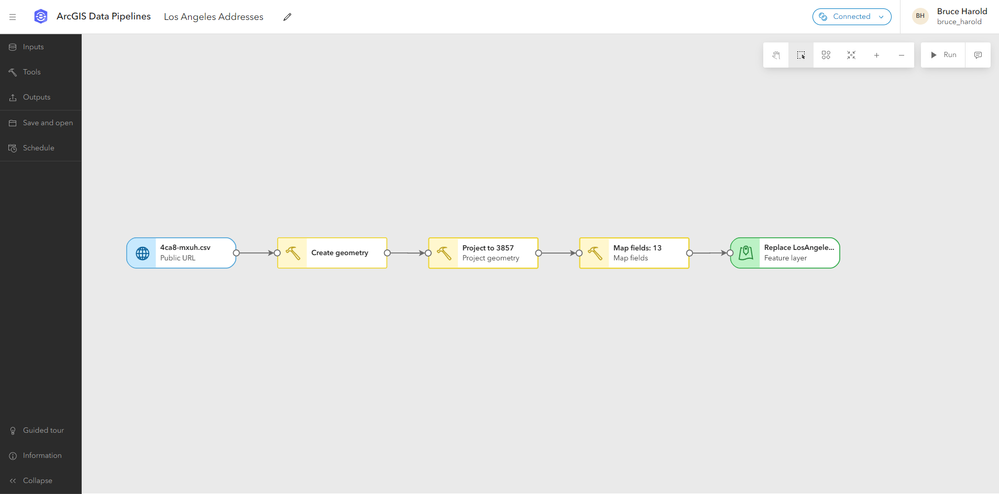Click the Tools hammer icon in sidebar
The image size is (999, 494).
pyautogui.click(x=12, y=72)
